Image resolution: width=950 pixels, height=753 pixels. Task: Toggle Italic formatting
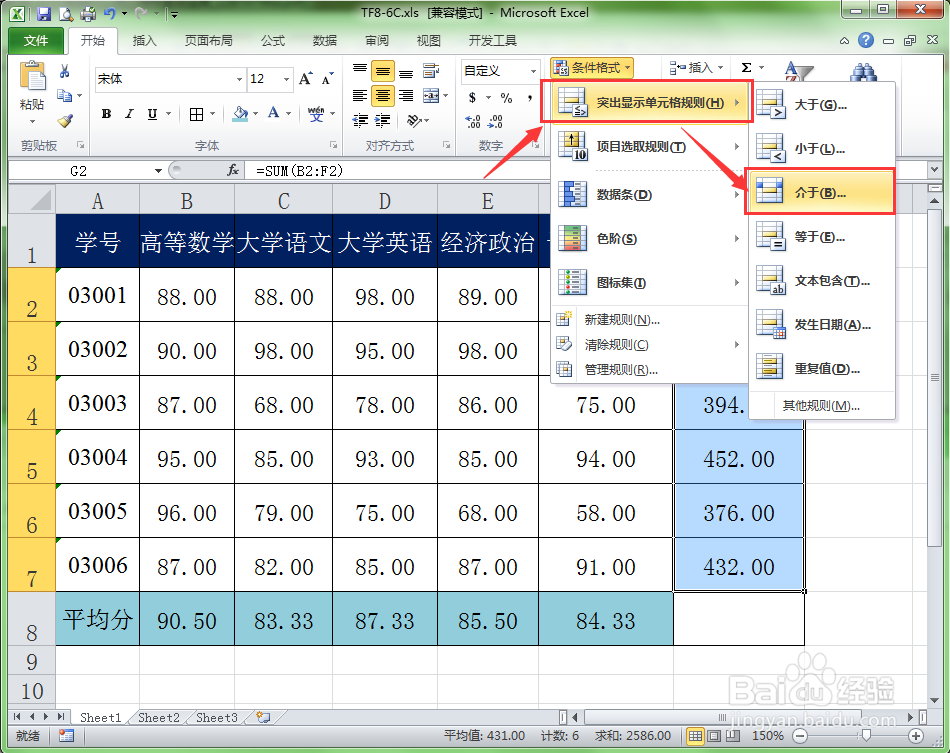(128, 114)
